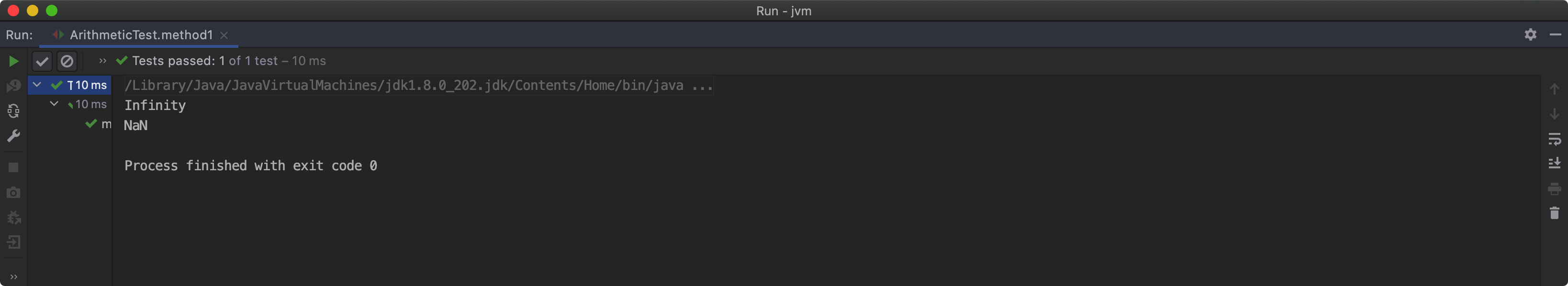Click the Stop process square icon
1568x286 pixels.
(x=13, y=167)
